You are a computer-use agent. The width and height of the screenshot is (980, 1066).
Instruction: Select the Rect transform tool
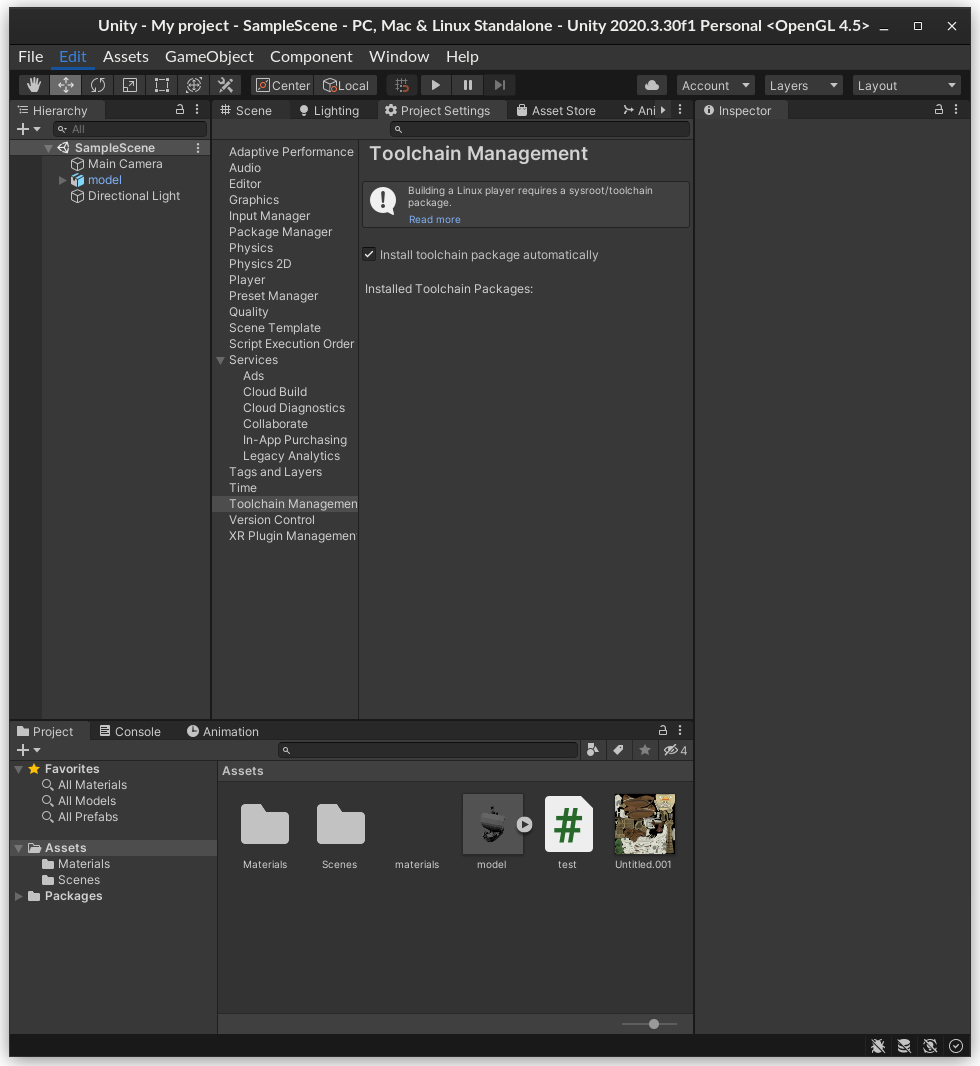162,85
